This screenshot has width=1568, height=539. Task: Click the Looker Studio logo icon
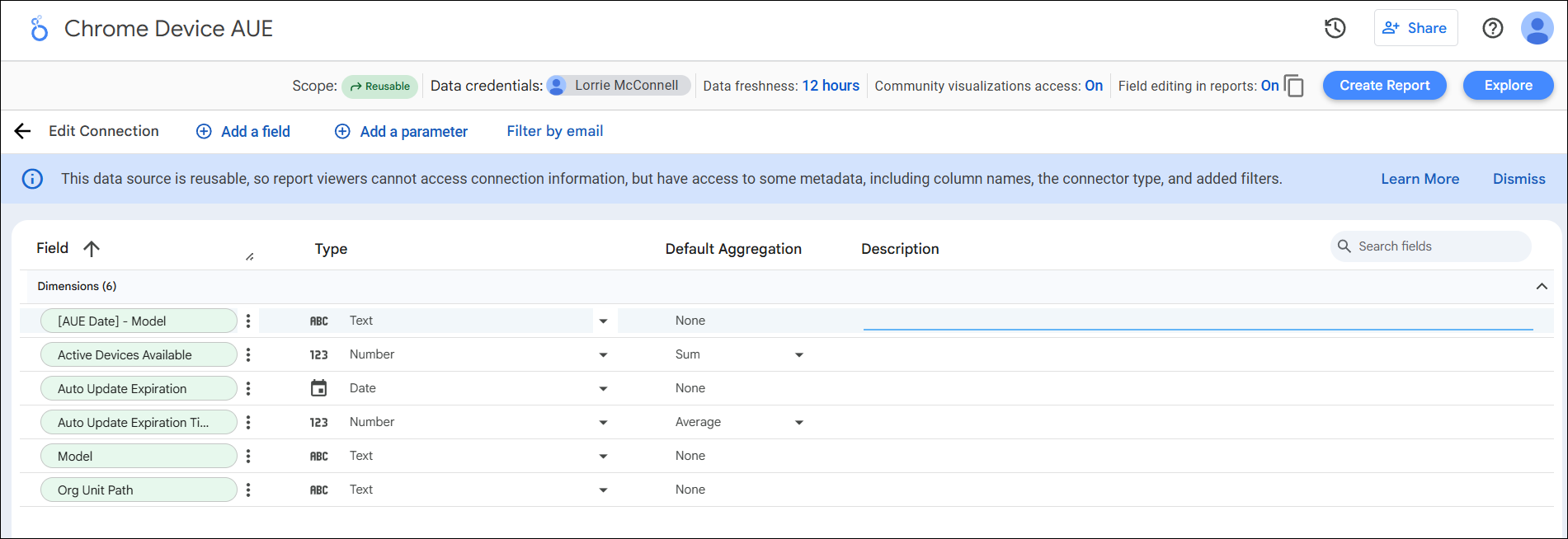coord(39,29)
